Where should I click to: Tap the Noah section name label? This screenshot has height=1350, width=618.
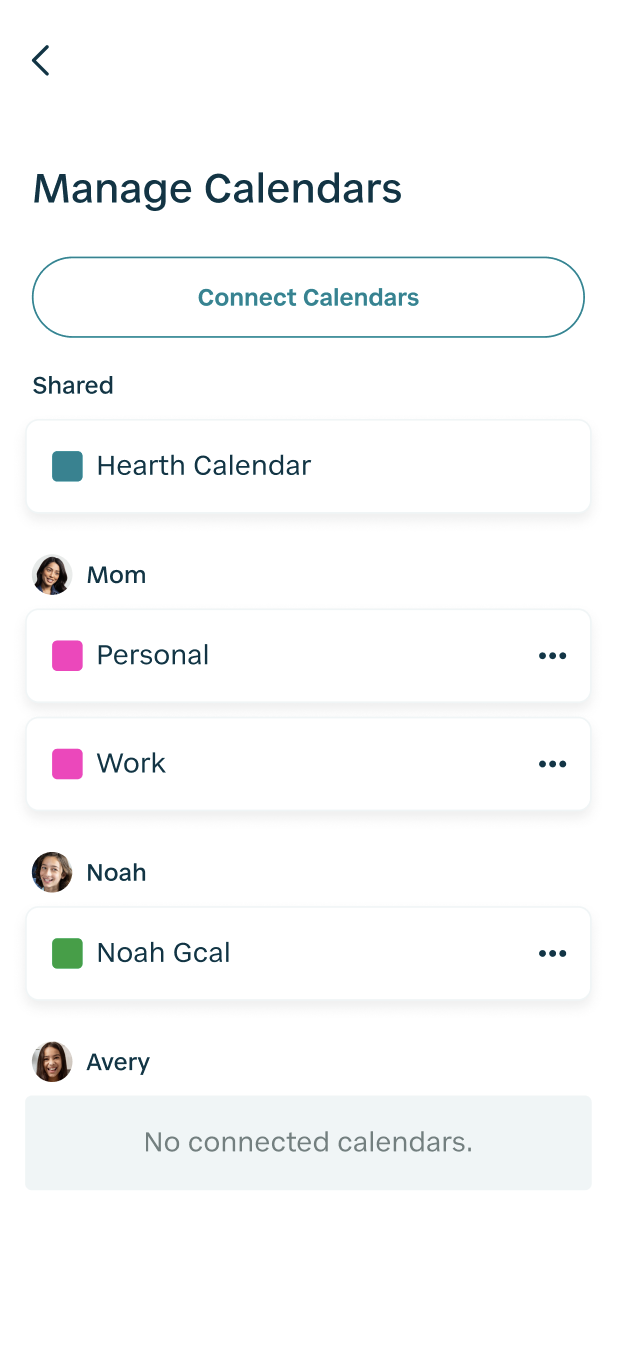coord(116,872)
